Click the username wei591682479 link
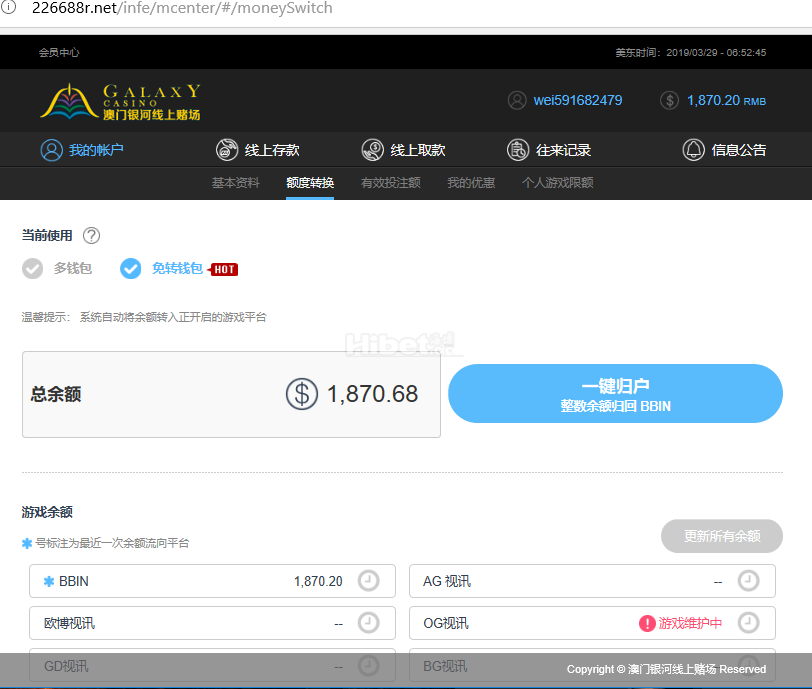812x689 pixels. point(577,100)
